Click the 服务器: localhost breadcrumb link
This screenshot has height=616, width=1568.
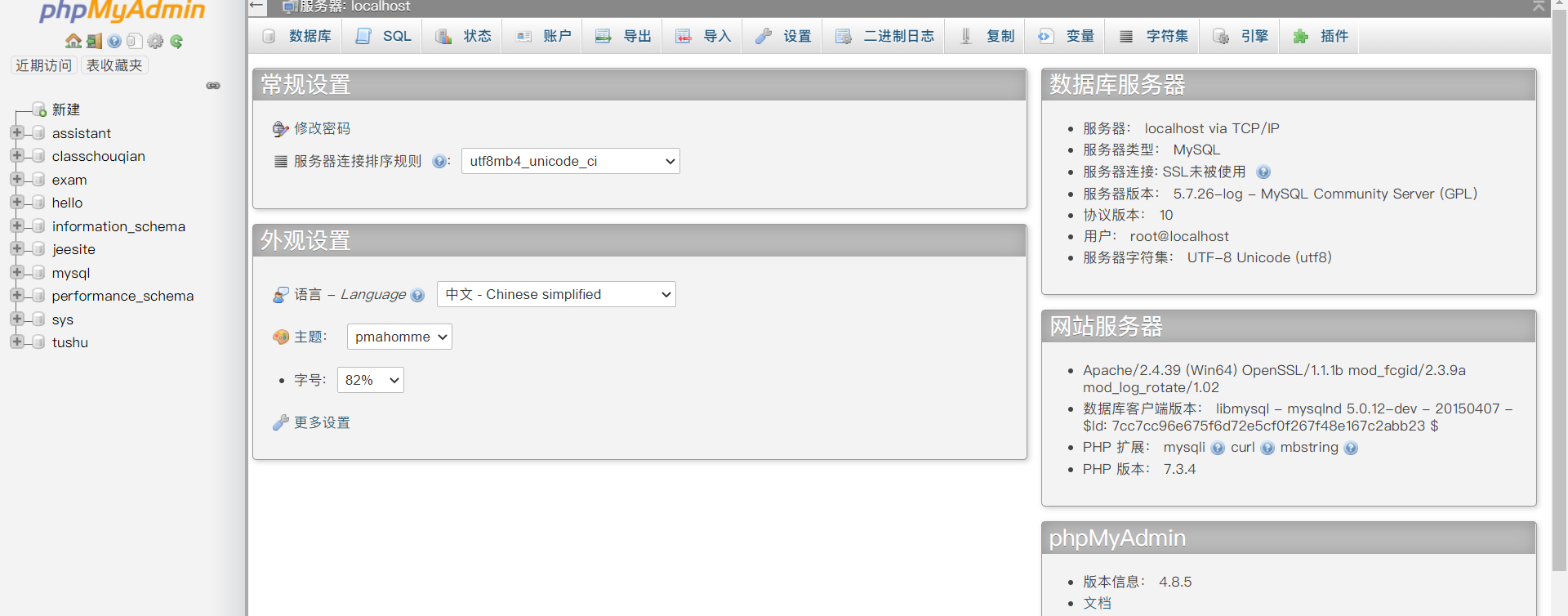click(354, 7)
